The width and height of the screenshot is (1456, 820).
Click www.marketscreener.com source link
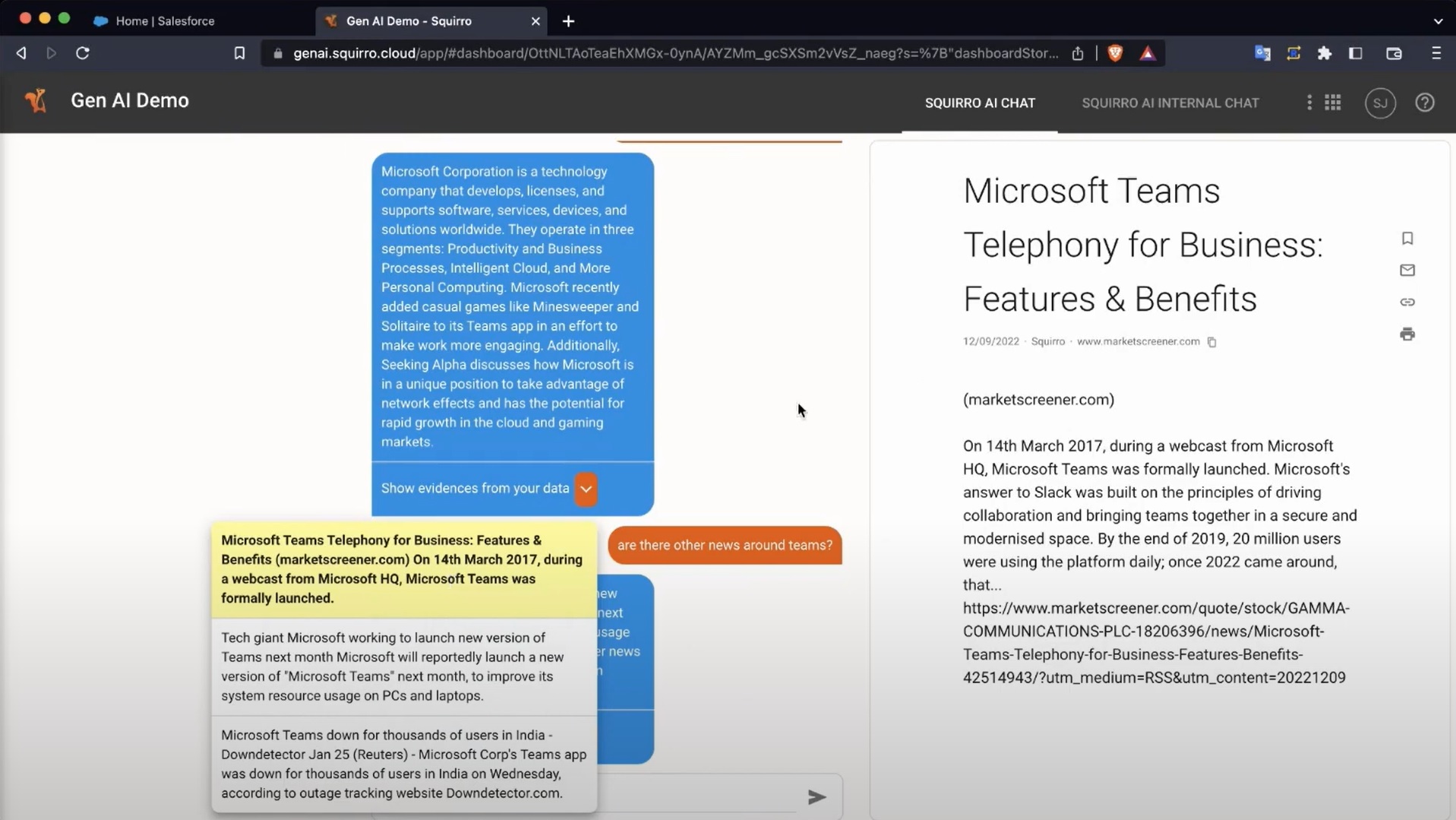[1138, 342]
